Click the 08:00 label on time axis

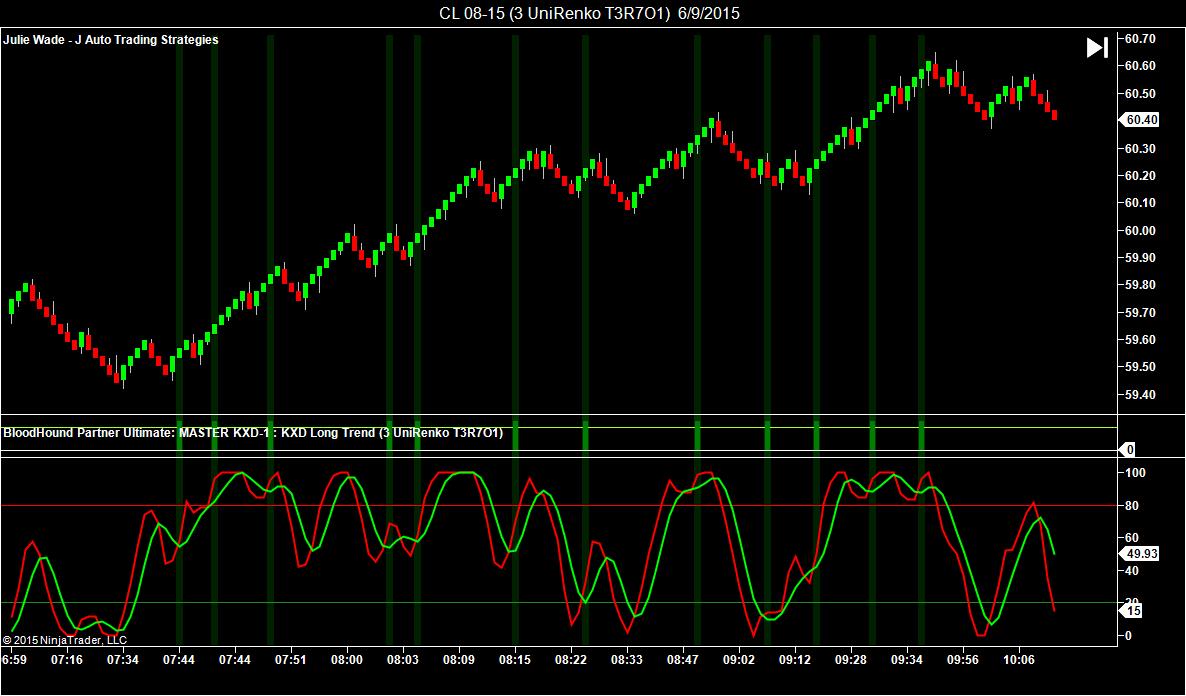click(347, 660)
